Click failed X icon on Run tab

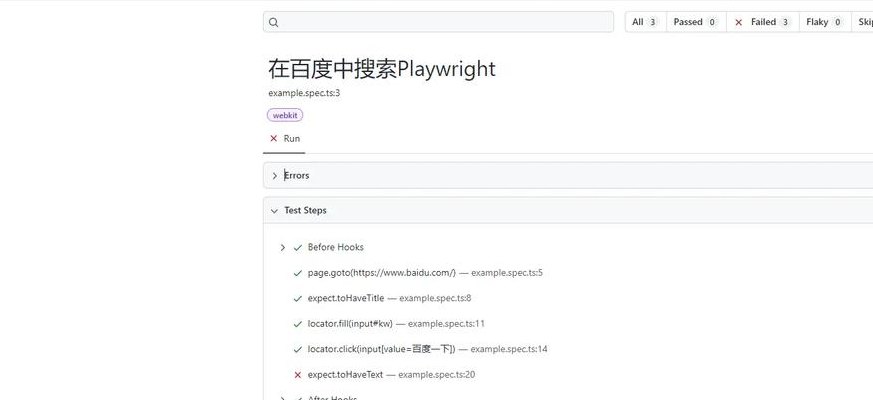click(x=273, y=139)
